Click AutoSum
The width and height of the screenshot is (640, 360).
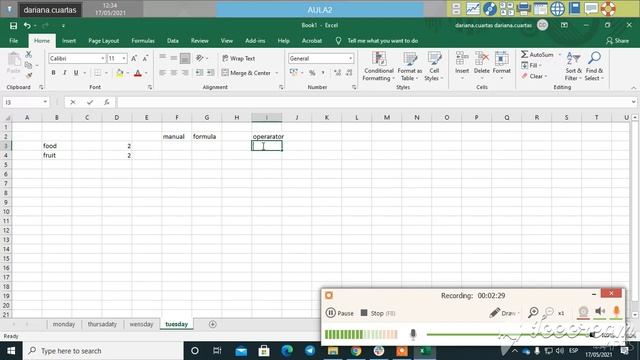[x=538, y=54]
